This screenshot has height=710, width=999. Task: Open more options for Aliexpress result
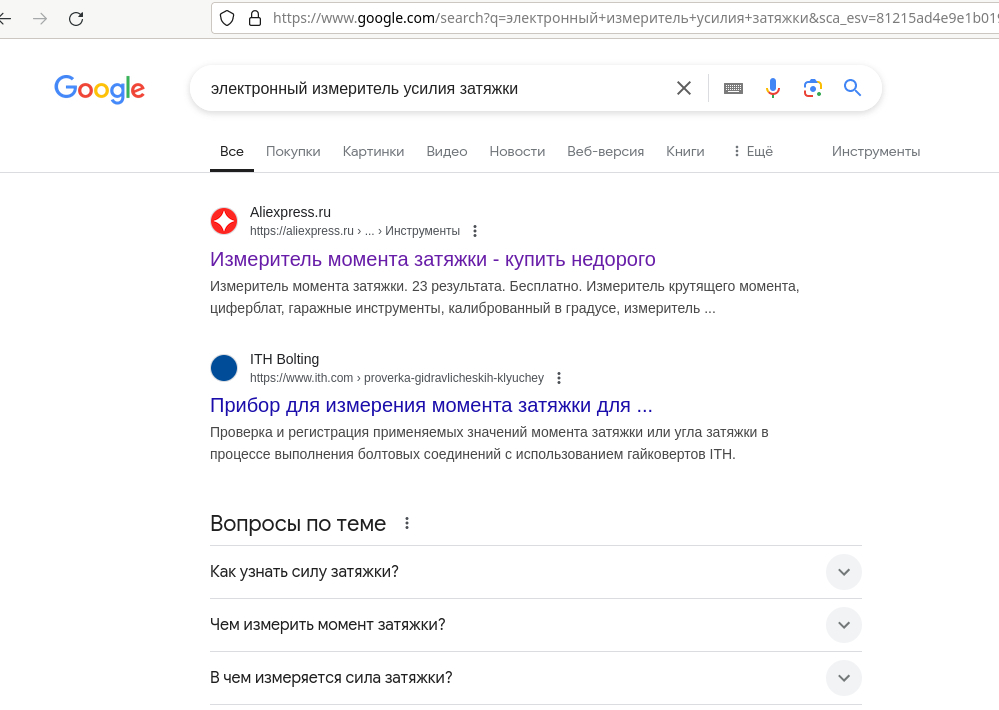click(475, 231)
